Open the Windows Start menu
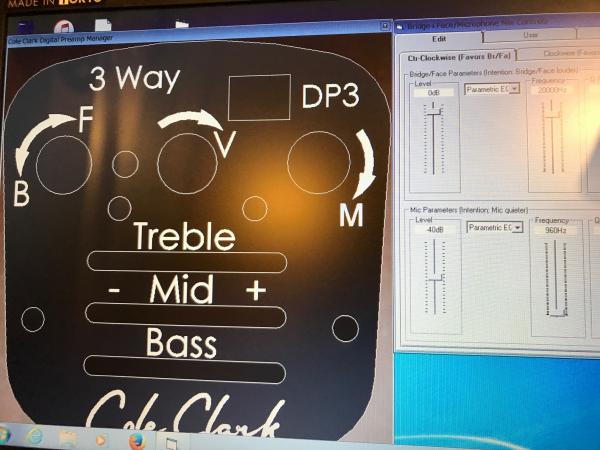 pos(5,436)
